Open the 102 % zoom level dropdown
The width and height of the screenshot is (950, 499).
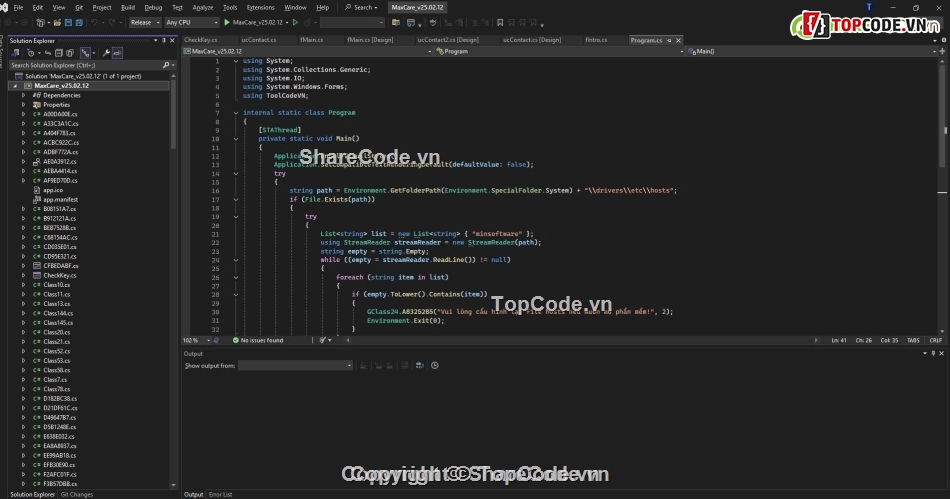point(197,340)
